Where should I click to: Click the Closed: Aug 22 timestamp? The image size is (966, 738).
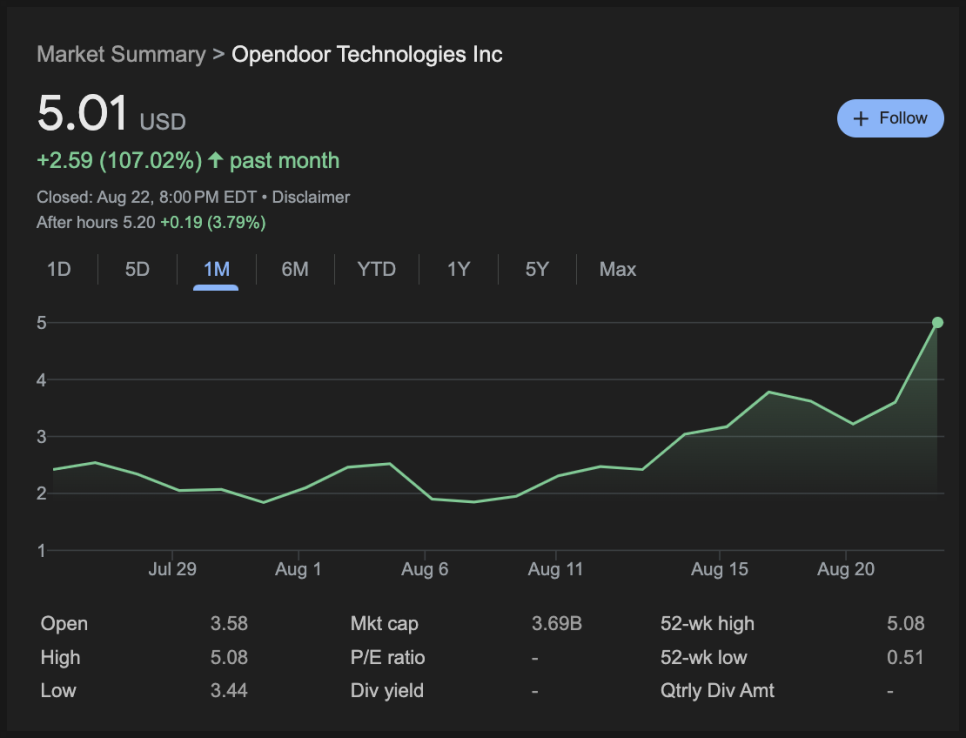pos(147,197)
